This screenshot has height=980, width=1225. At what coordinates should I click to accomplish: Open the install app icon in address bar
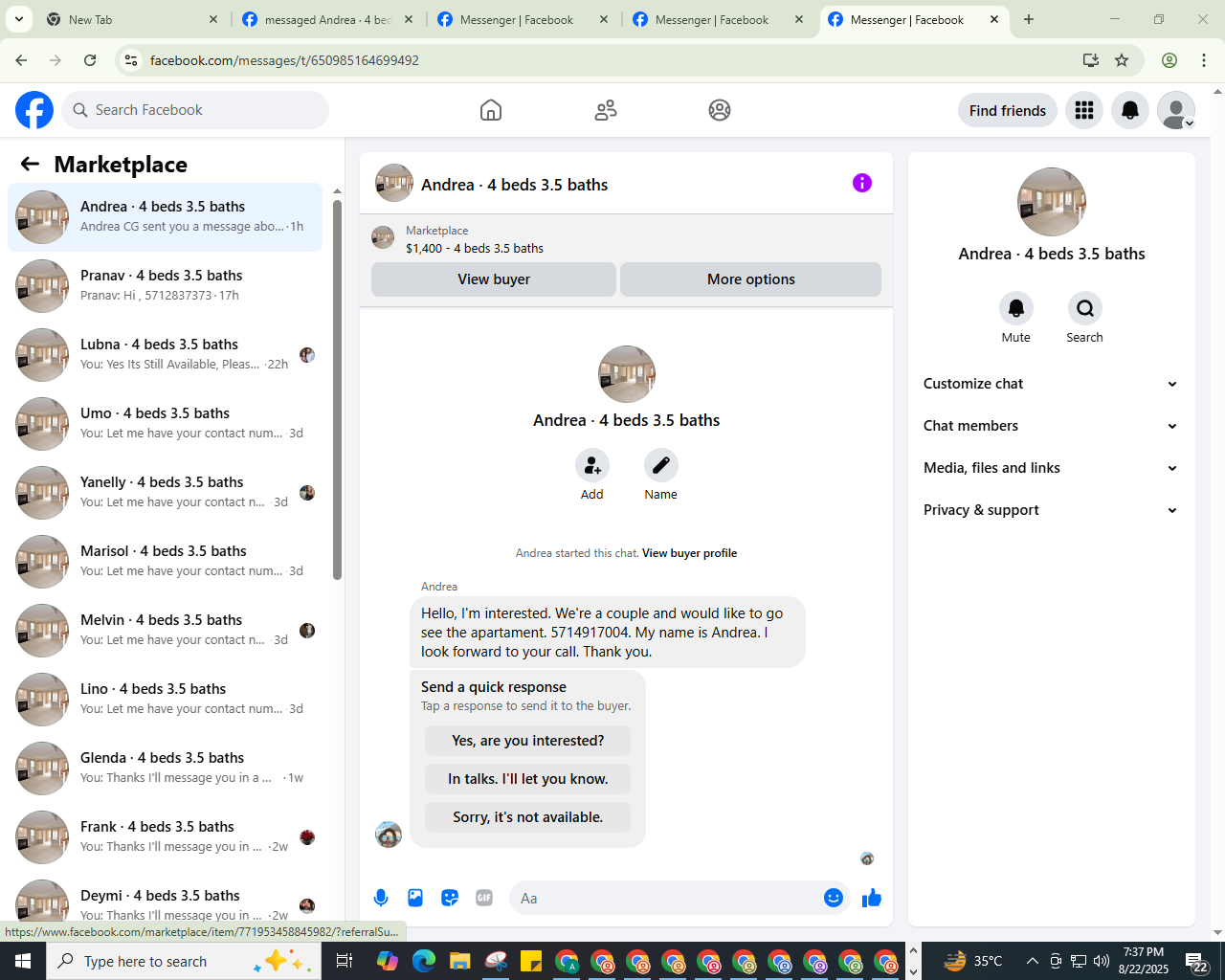[1090, 60]
